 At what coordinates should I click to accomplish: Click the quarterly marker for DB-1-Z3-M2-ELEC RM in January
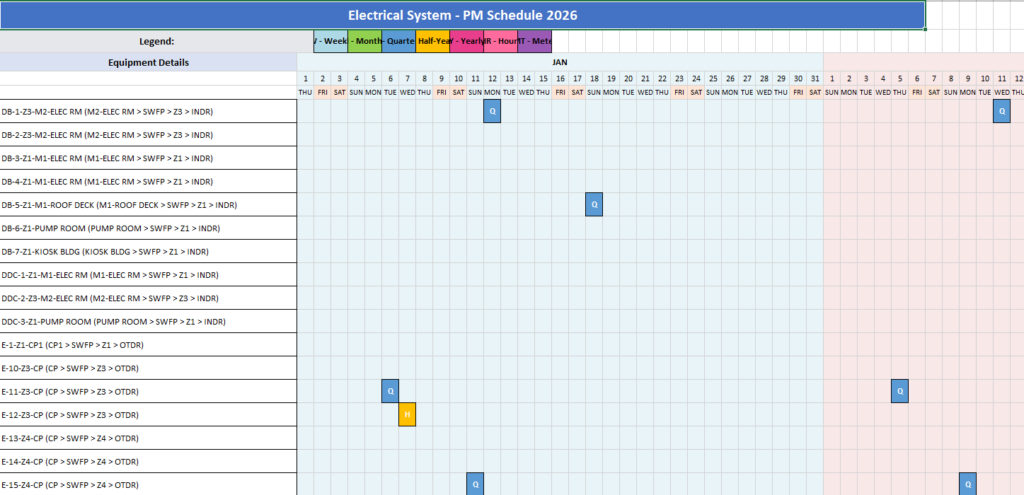click(492, 112)
